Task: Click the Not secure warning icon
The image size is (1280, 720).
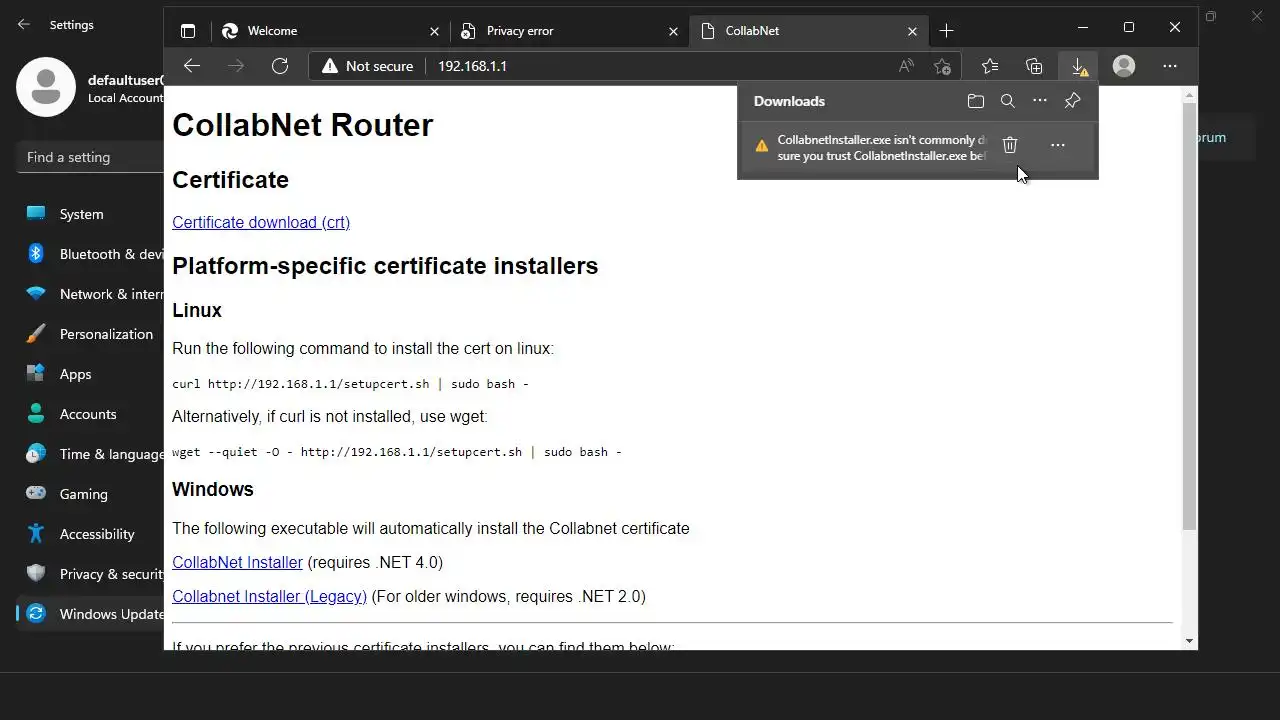Action: [330, 66]
